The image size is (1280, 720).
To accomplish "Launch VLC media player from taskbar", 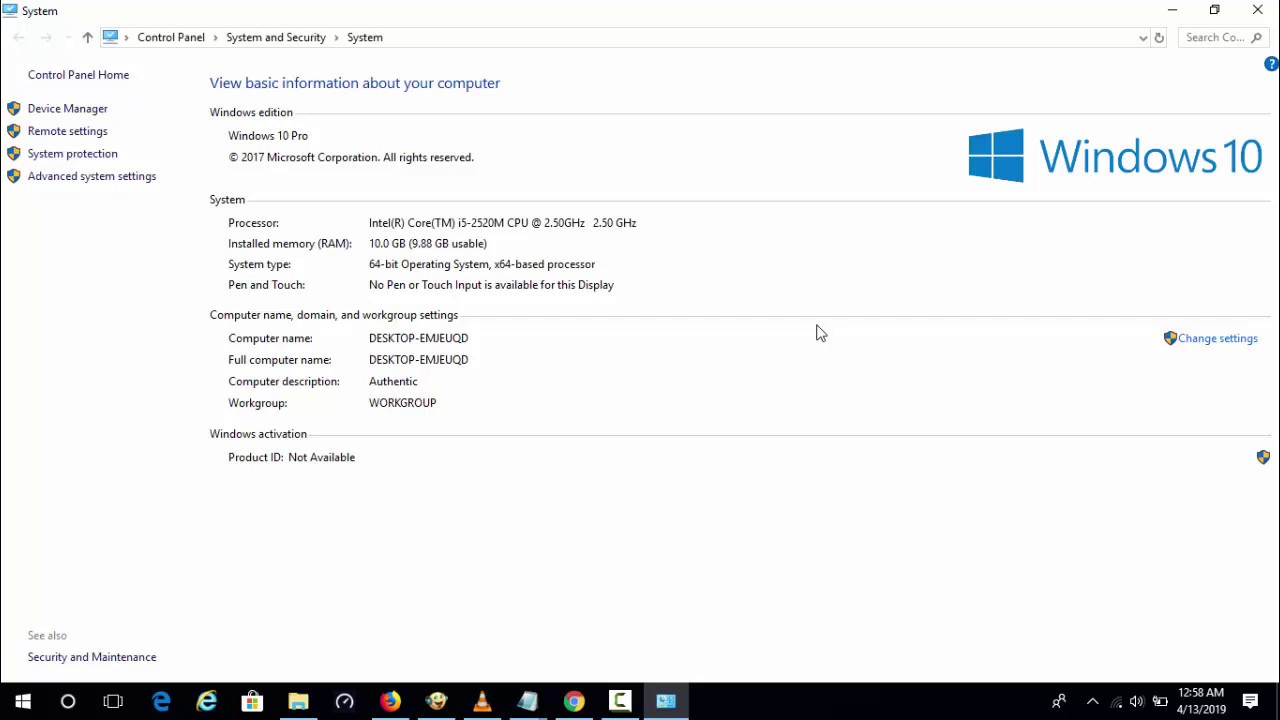I will tap(482, 701).
